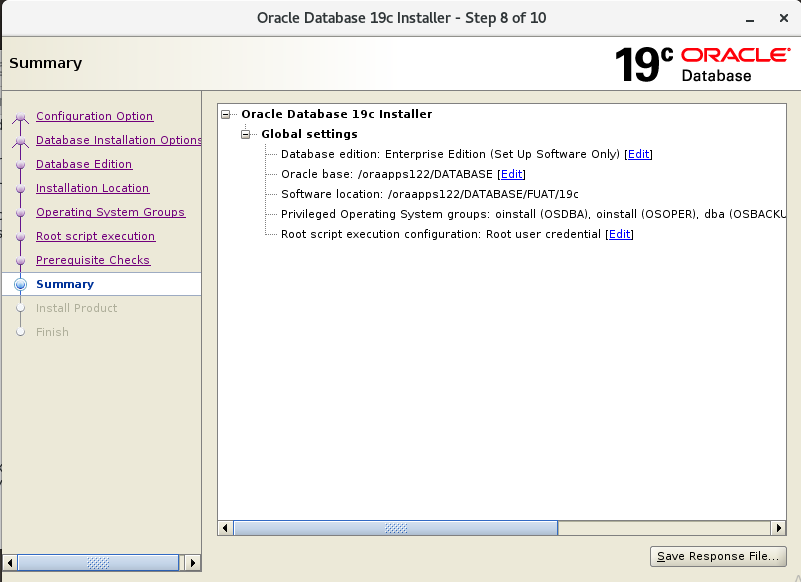This screenshot has width=801, height=582.
Task: Click the Install Product step bullet
Action: click(x=20, y=308)
